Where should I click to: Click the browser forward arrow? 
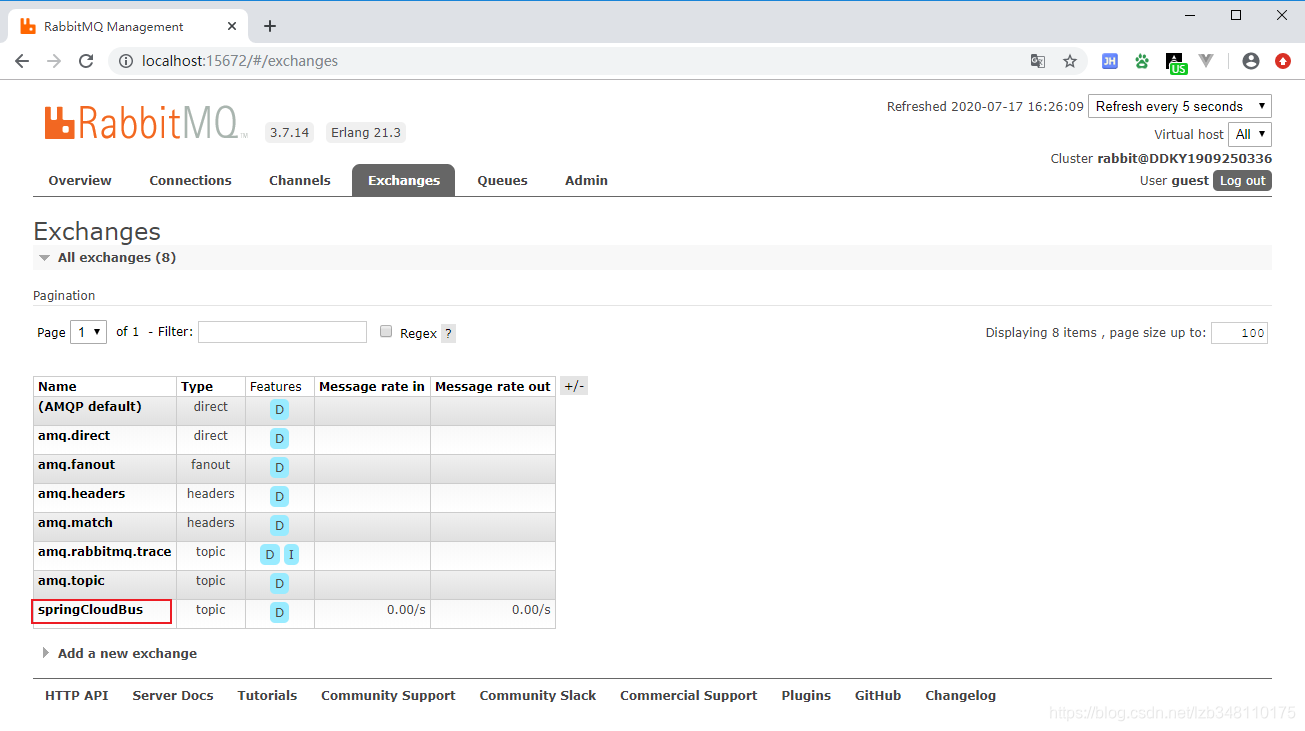click(54, 61)
